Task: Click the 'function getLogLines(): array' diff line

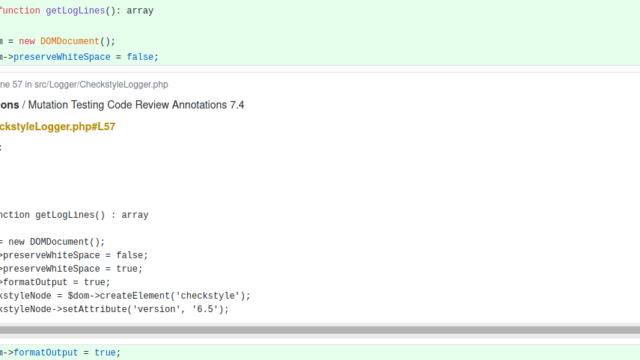Action: pyautogui.click(x=77, y=11)
